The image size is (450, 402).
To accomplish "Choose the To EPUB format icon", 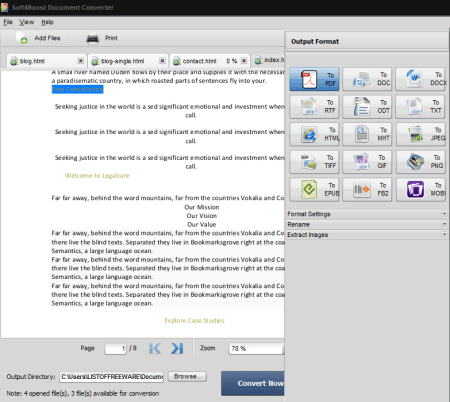I will click(309, 189).
